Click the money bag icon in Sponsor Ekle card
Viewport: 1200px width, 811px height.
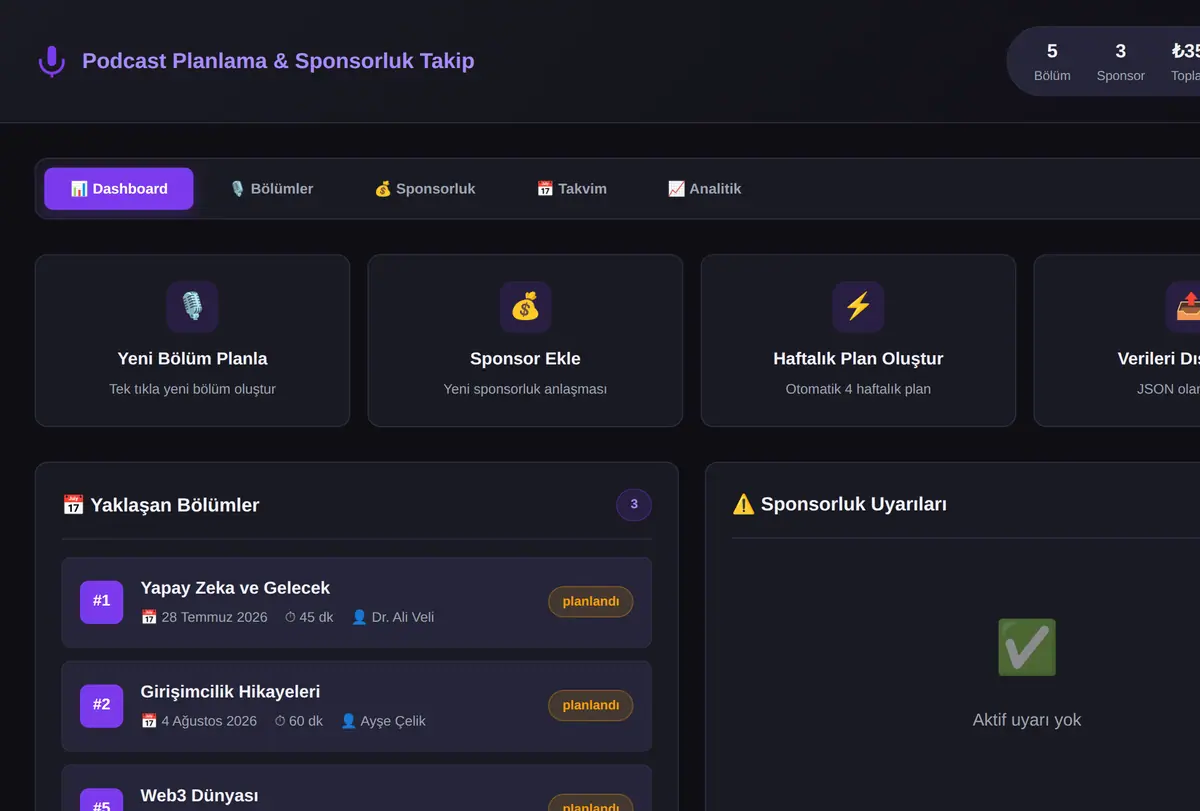pos(525,307)
